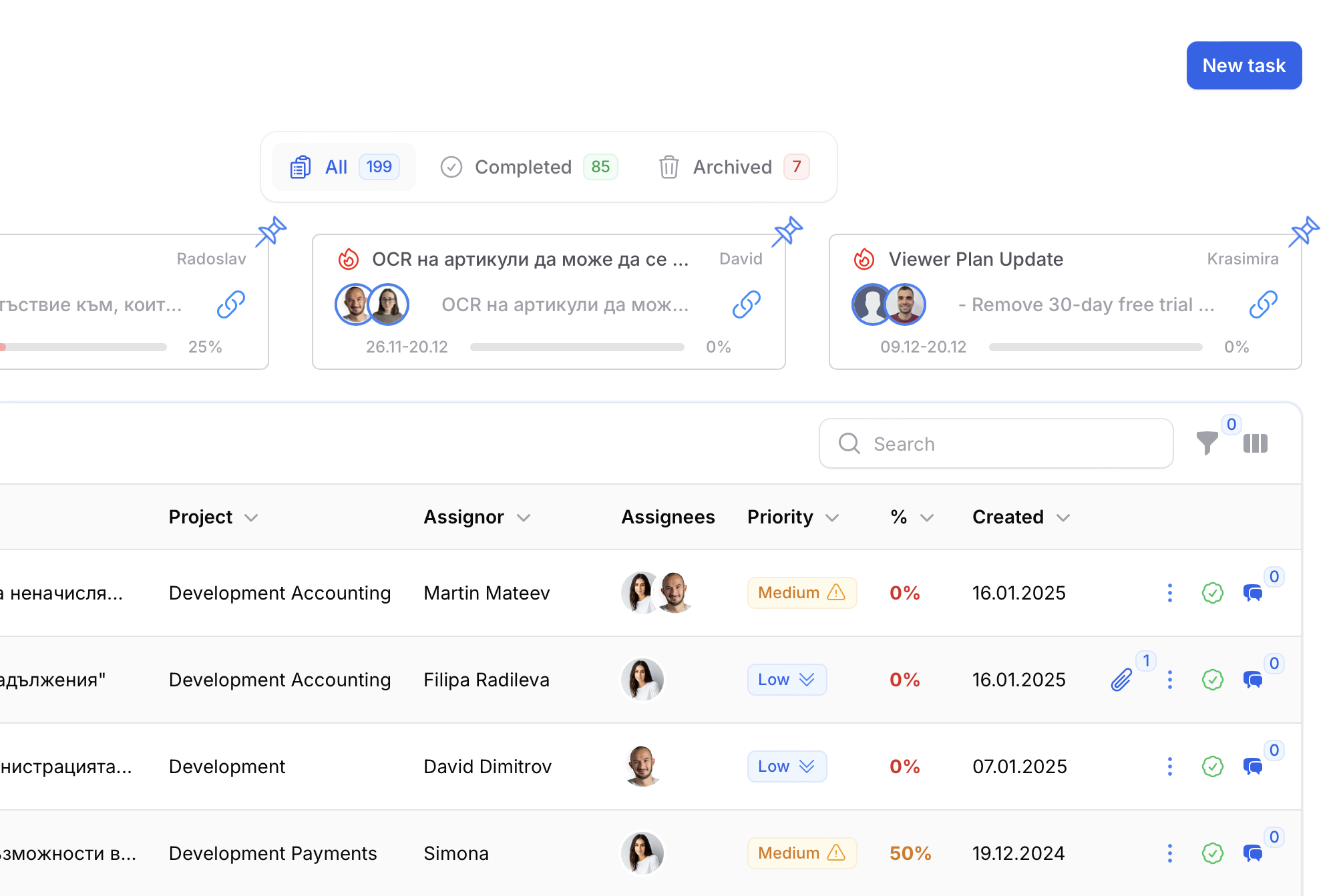Viewport: 1337px width, 896px height.
Task: Click the Viewer Plan Update assignee avatars
Action: click(889, 304)
